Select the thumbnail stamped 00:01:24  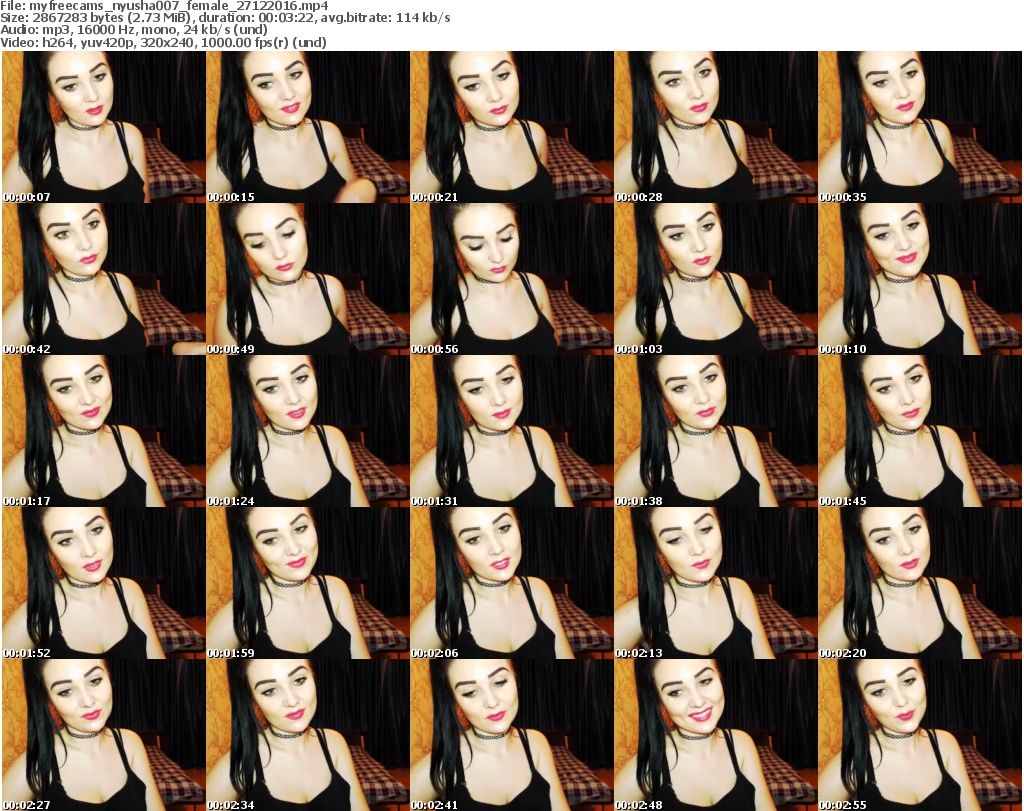[x=308, y=431]
